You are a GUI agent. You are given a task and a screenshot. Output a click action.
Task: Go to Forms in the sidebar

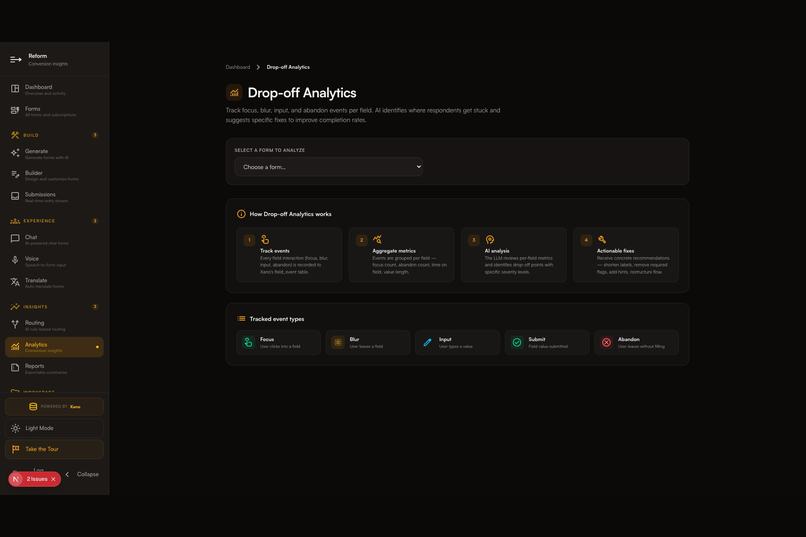54,111
